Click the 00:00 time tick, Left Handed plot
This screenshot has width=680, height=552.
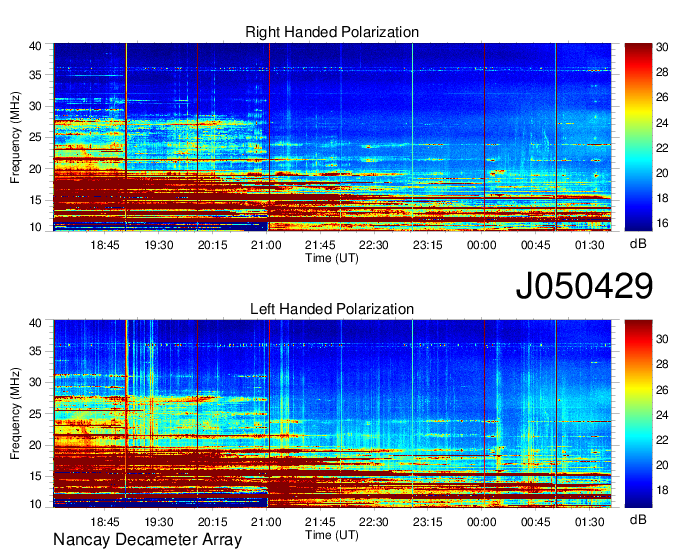(481, 522)
